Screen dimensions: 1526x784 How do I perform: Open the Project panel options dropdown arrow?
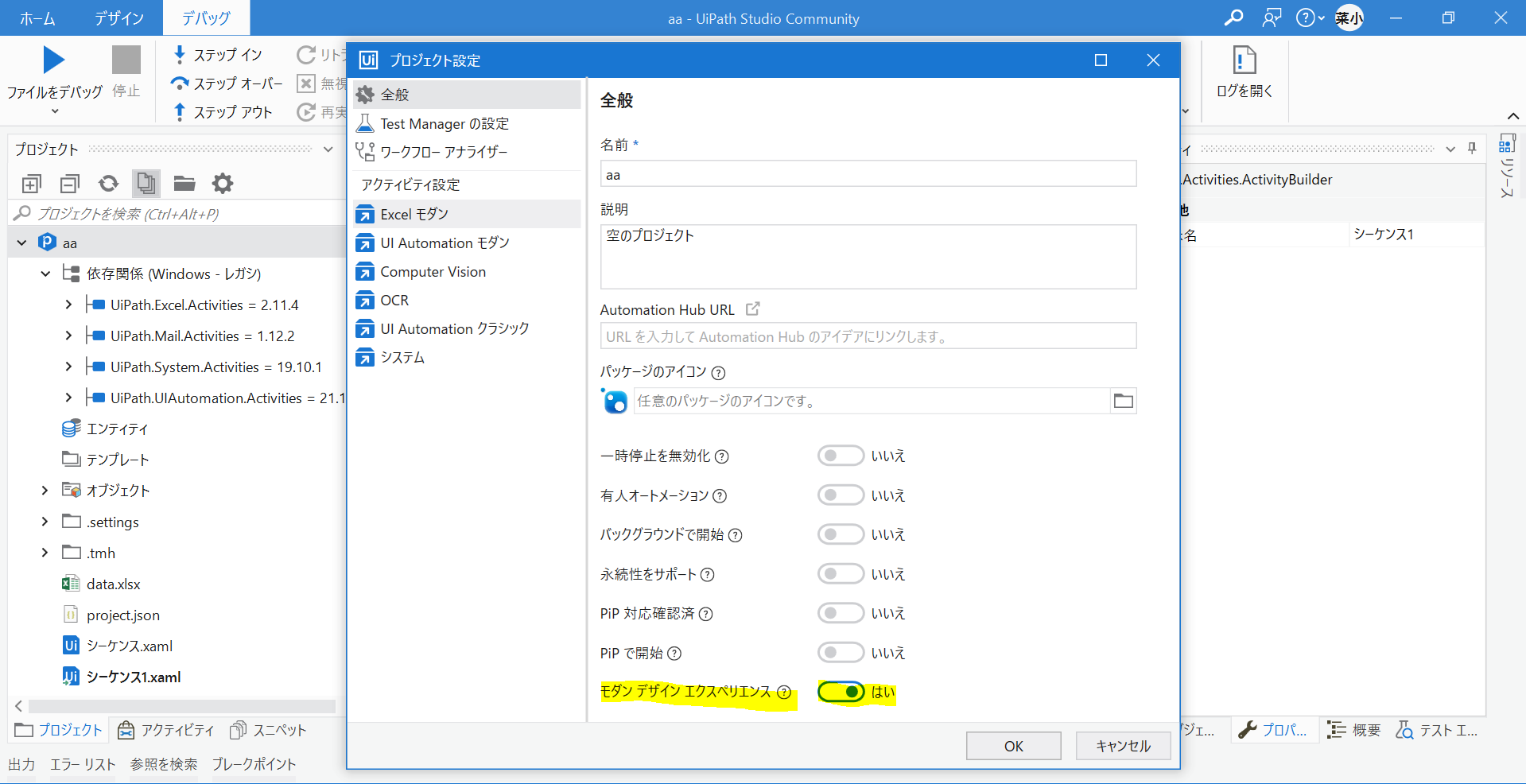coord(328,149)
